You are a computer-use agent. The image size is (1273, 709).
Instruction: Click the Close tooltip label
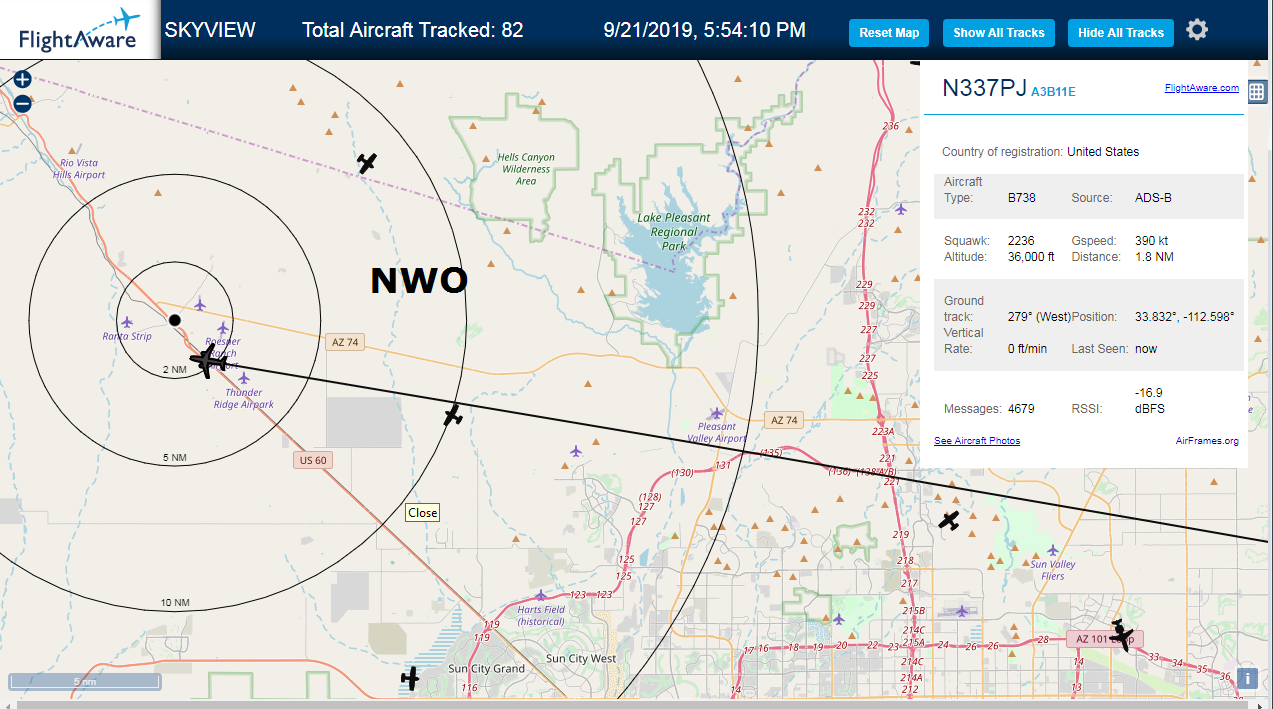point(422,513)
